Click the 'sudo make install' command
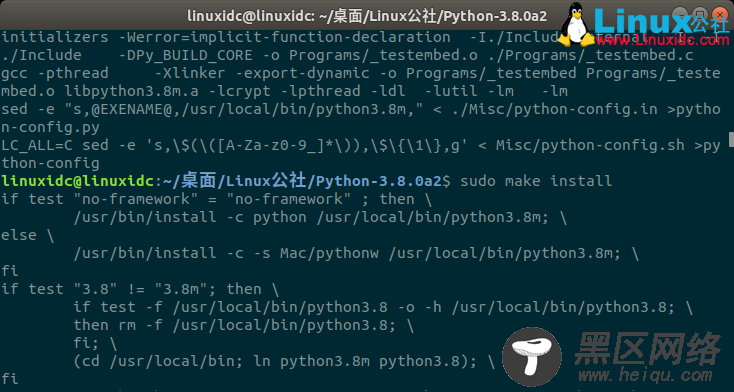Viewport: 734px width, 392px height. pos(536,181)
